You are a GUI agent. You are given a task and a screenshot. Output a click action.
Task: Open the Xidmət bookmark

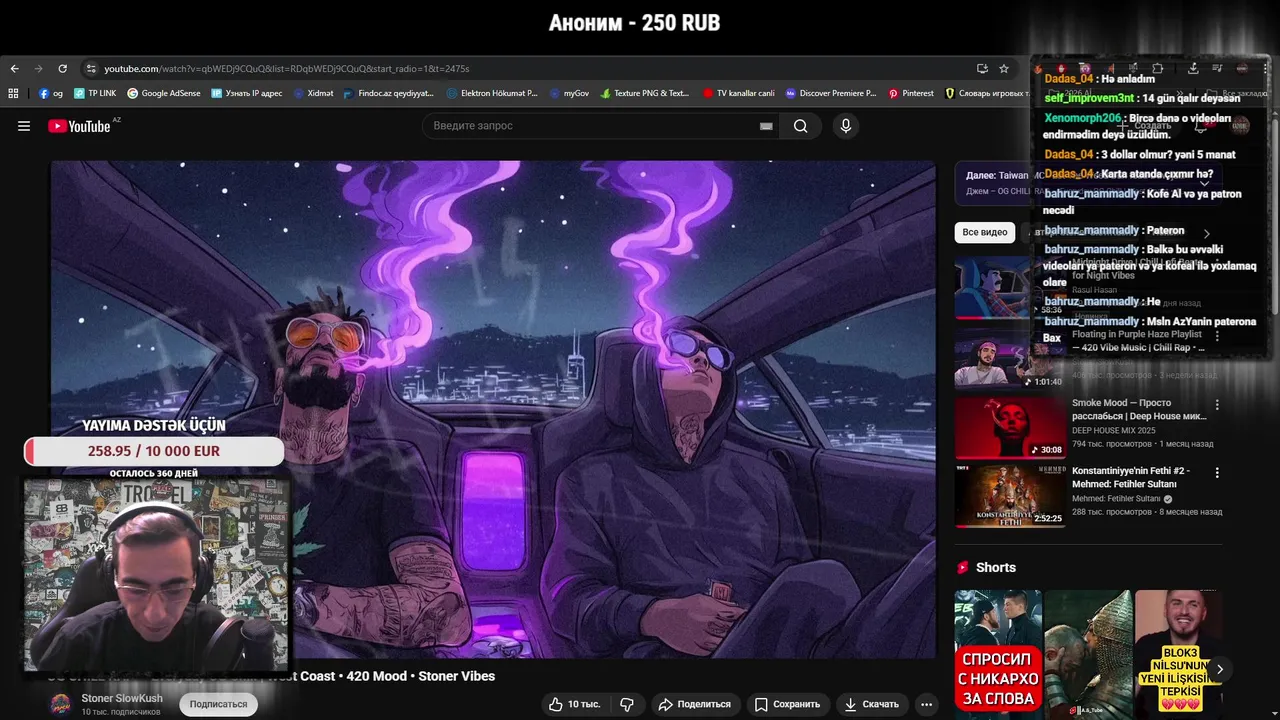[x=313, y=93]
